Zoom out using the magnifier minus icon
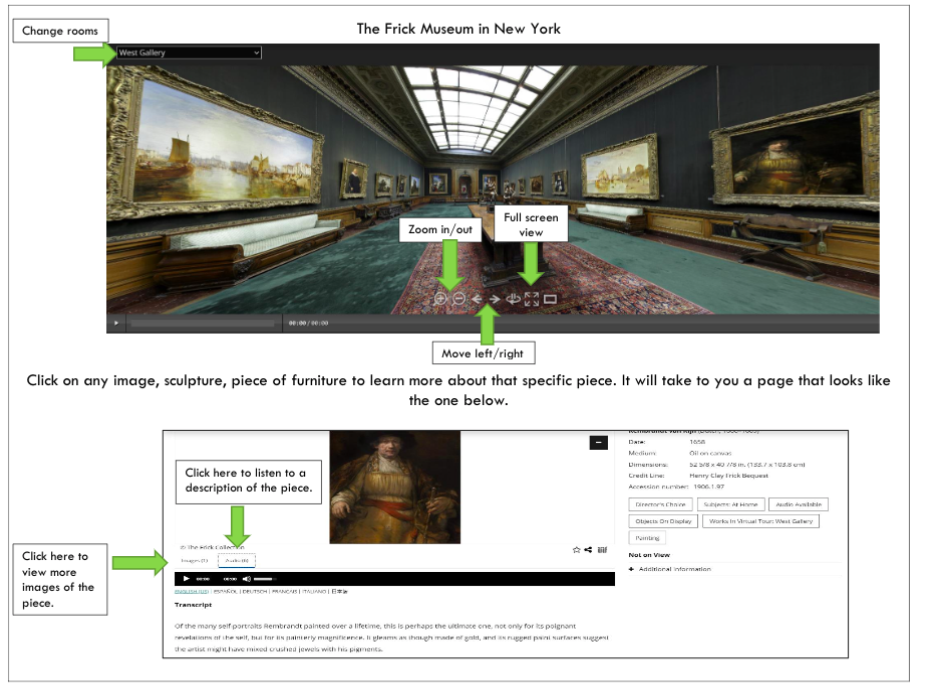The height and width of the screenshot is (700, 928). pyautogui.click(x=459, y=299)
